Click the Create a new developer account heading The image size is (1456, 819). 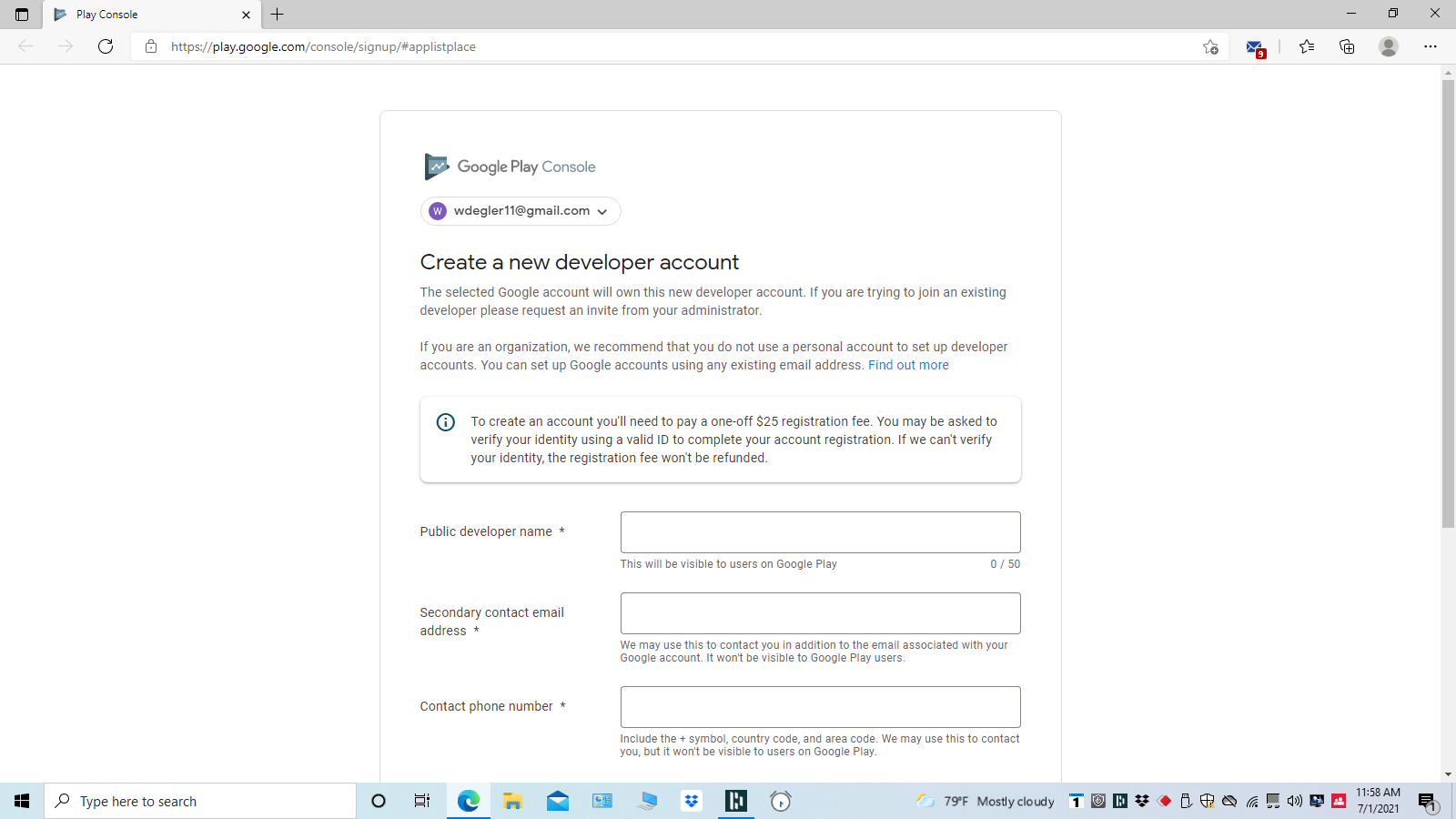pyautogui.click(x=580, y=262)
